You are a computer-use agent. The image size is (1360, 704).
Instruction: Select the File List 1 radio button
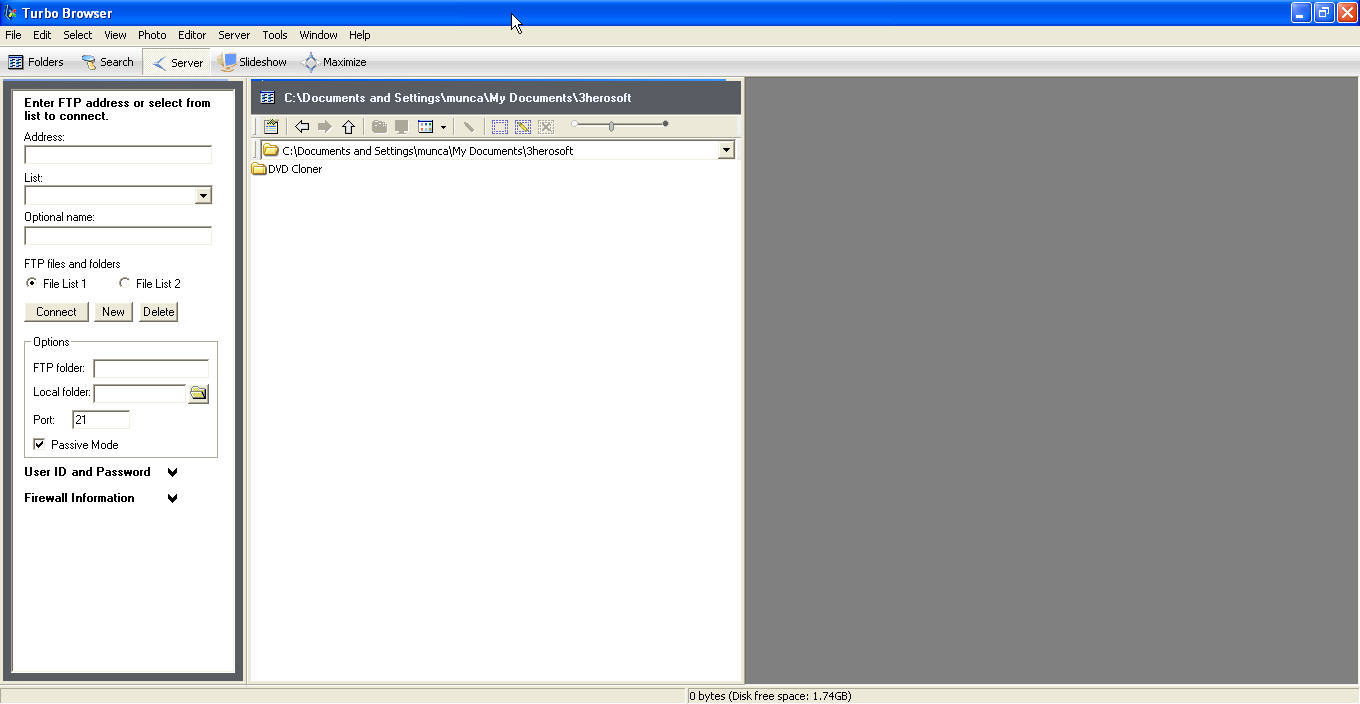(x=31, y=283)
